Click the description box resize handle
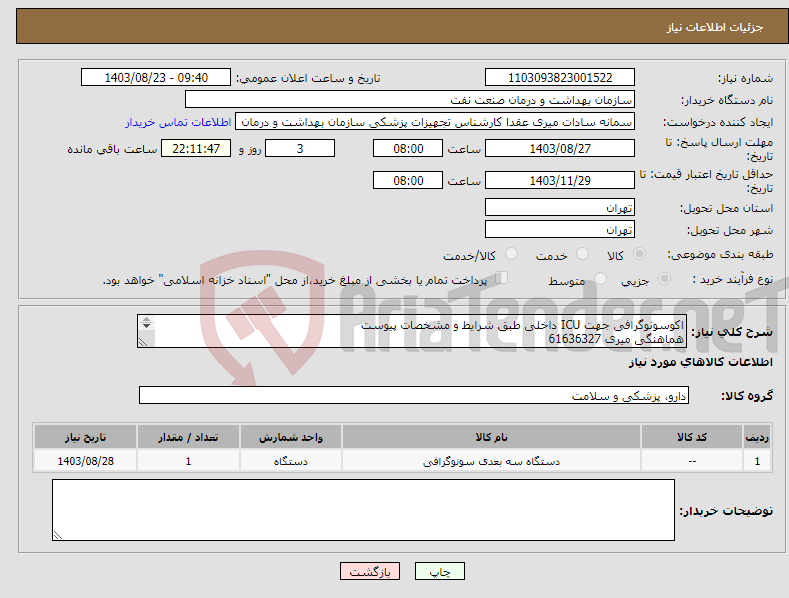This screenshot has height=598, width=789. [x=143, y=342]
